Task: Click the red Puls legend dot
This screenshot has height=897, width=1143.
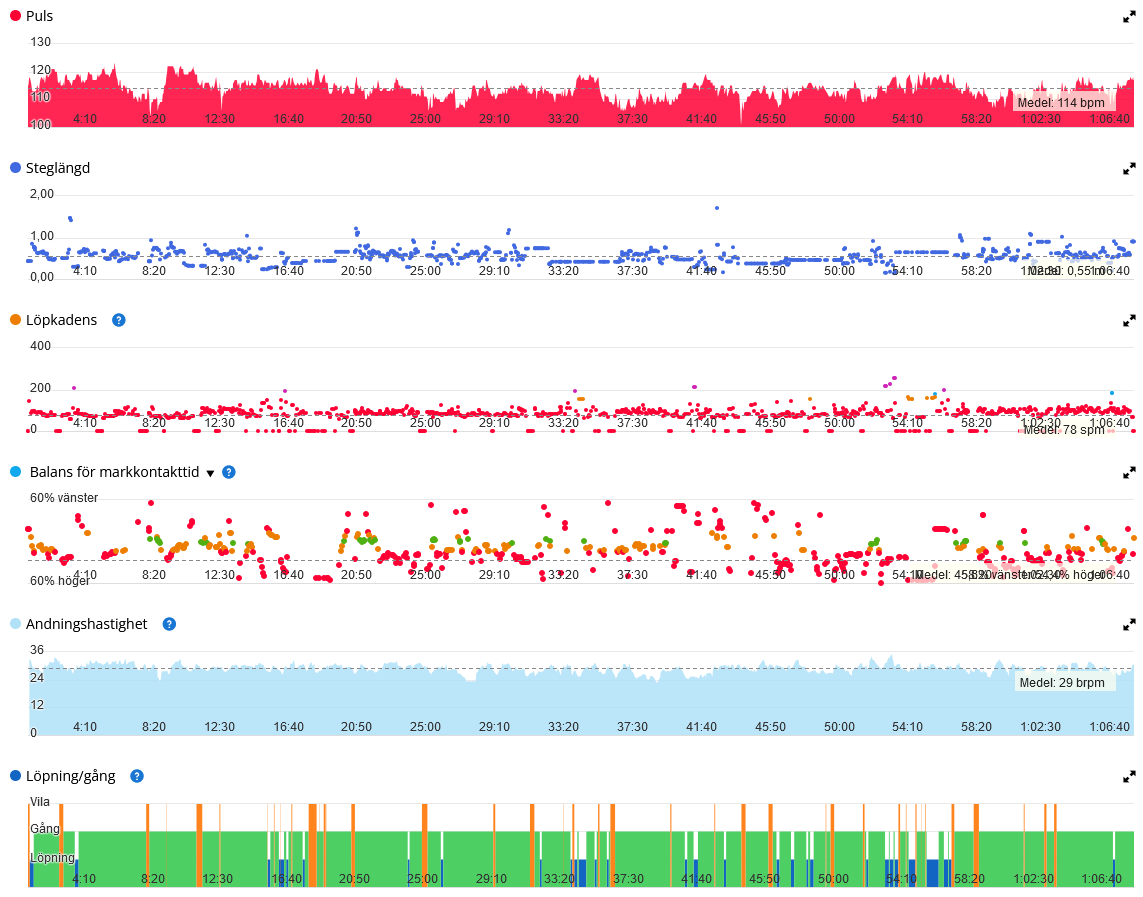Action: (15, 15)
